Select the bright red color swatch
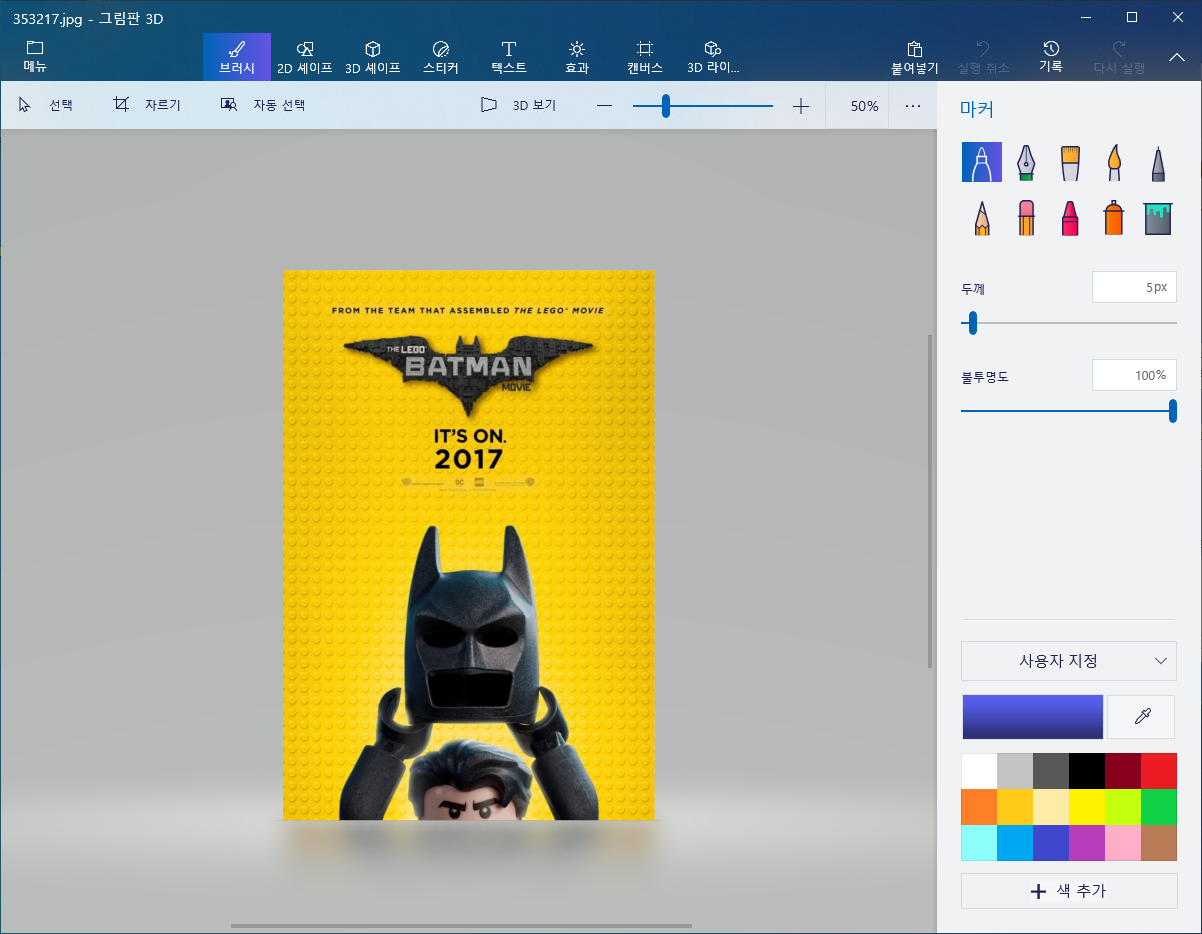 (1159, 771)
